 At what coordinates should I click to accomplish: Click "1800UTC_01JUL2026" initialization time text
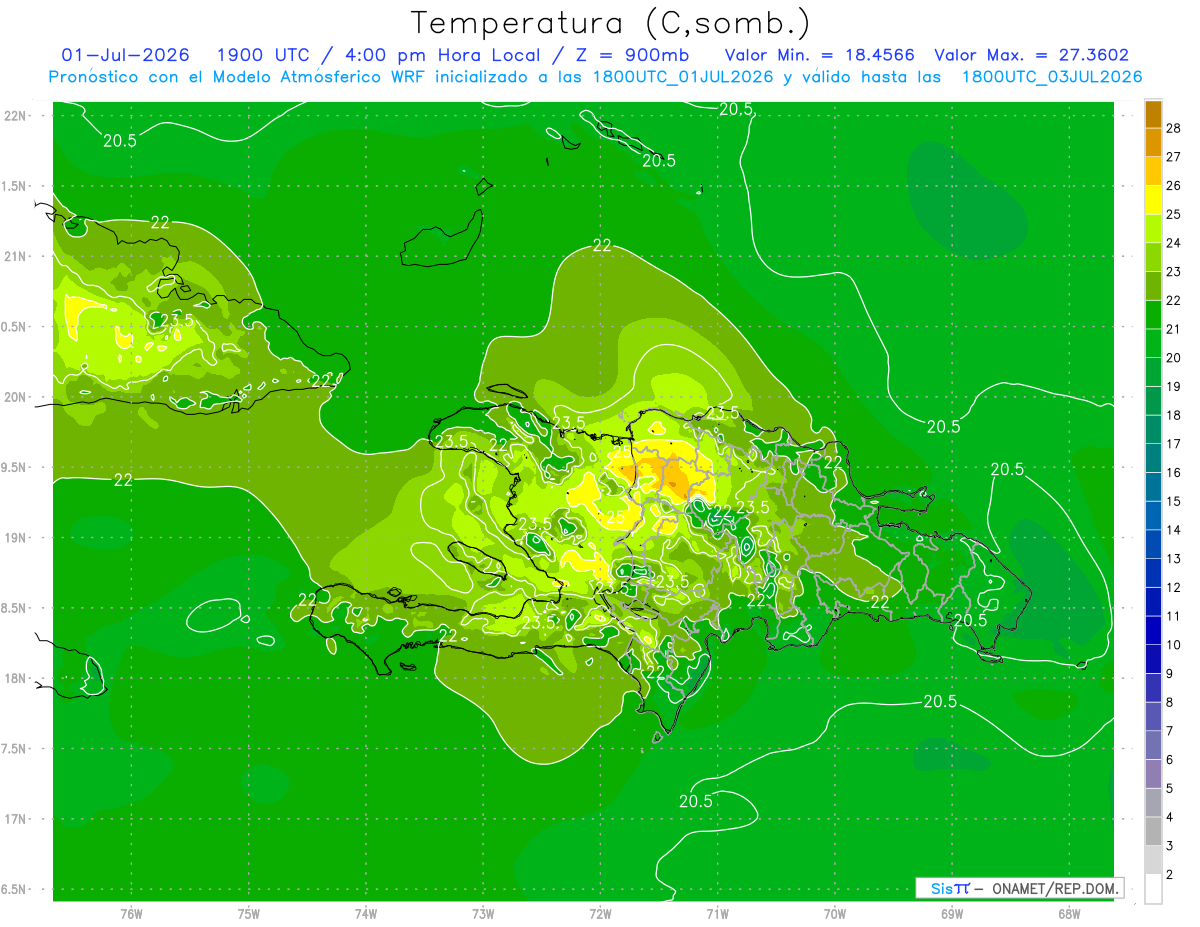[683, 77]
